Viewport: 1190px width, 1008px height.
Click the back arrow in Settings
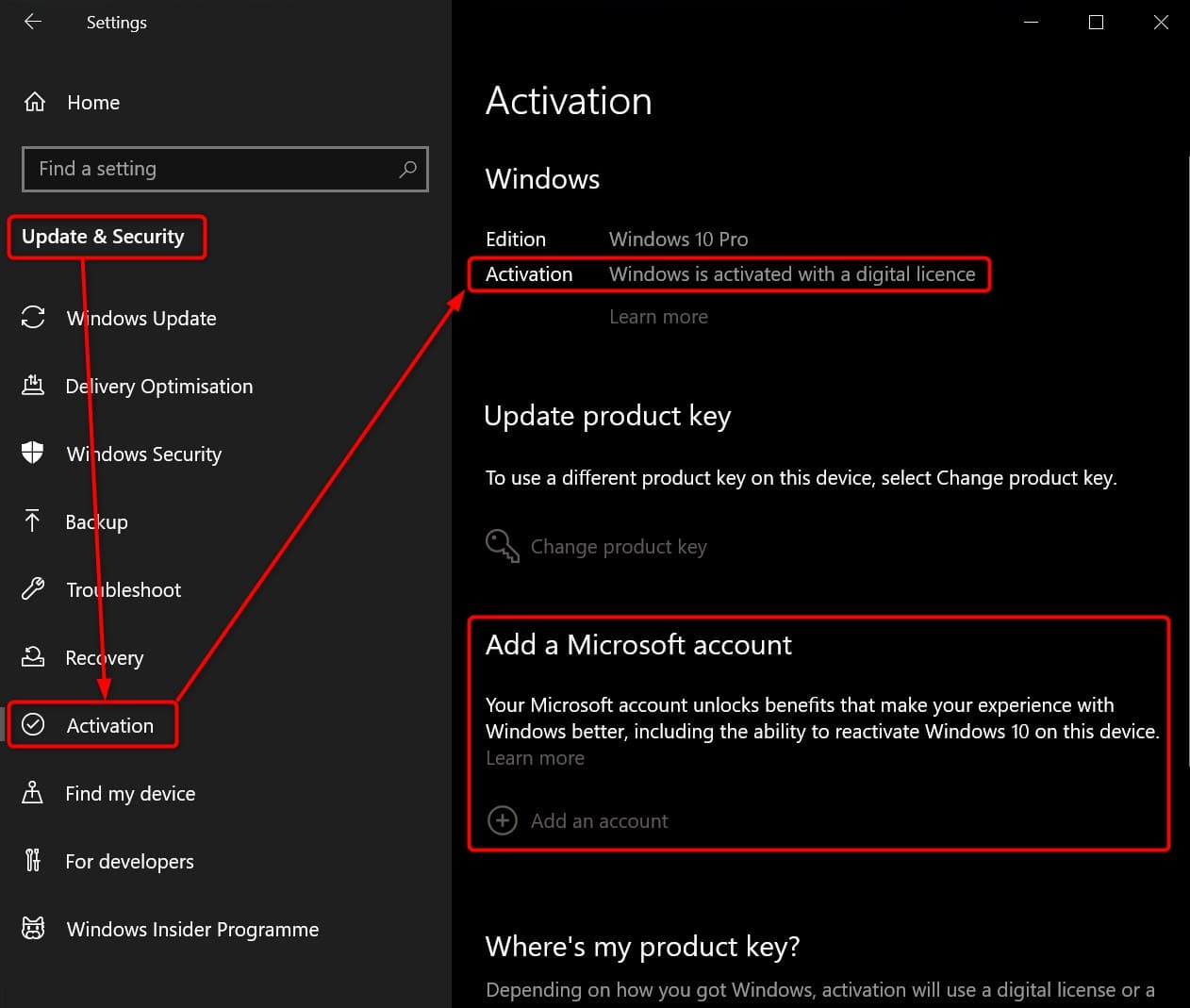pyautogui.click(x=33, y=22)
